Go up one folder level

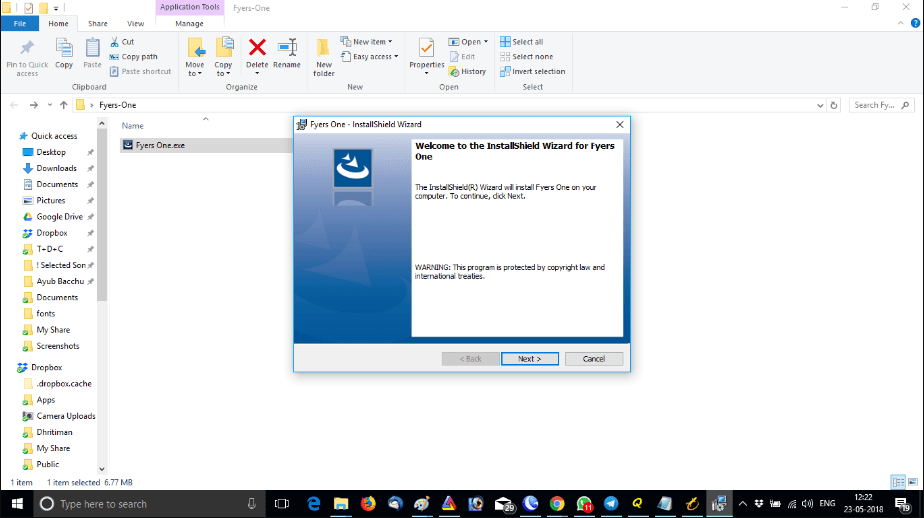pos(64,105)
